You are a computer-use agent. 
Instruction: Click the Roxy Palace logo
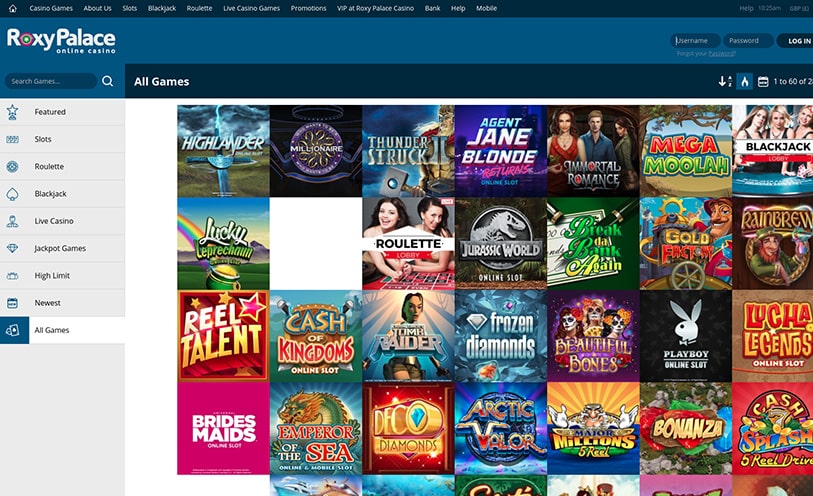[x=61, y=40]
